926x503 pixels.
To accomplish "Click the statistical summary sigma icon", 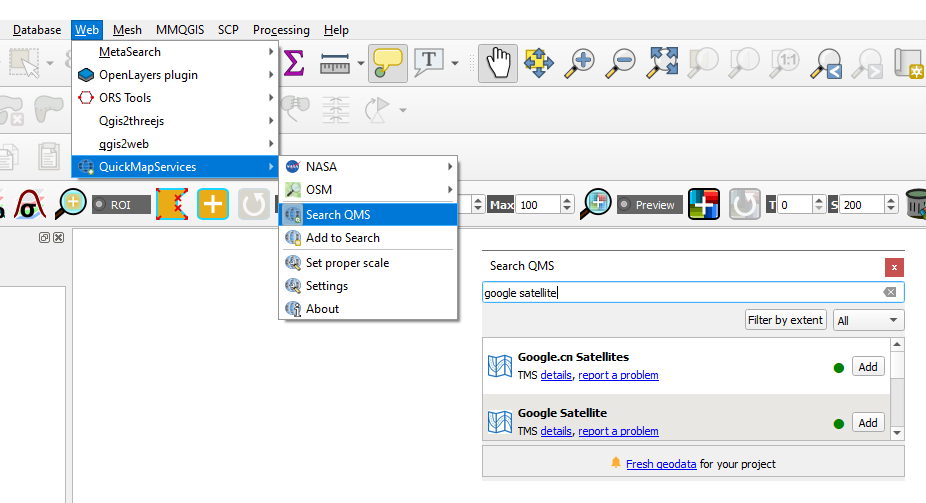I will coord(294,63).
